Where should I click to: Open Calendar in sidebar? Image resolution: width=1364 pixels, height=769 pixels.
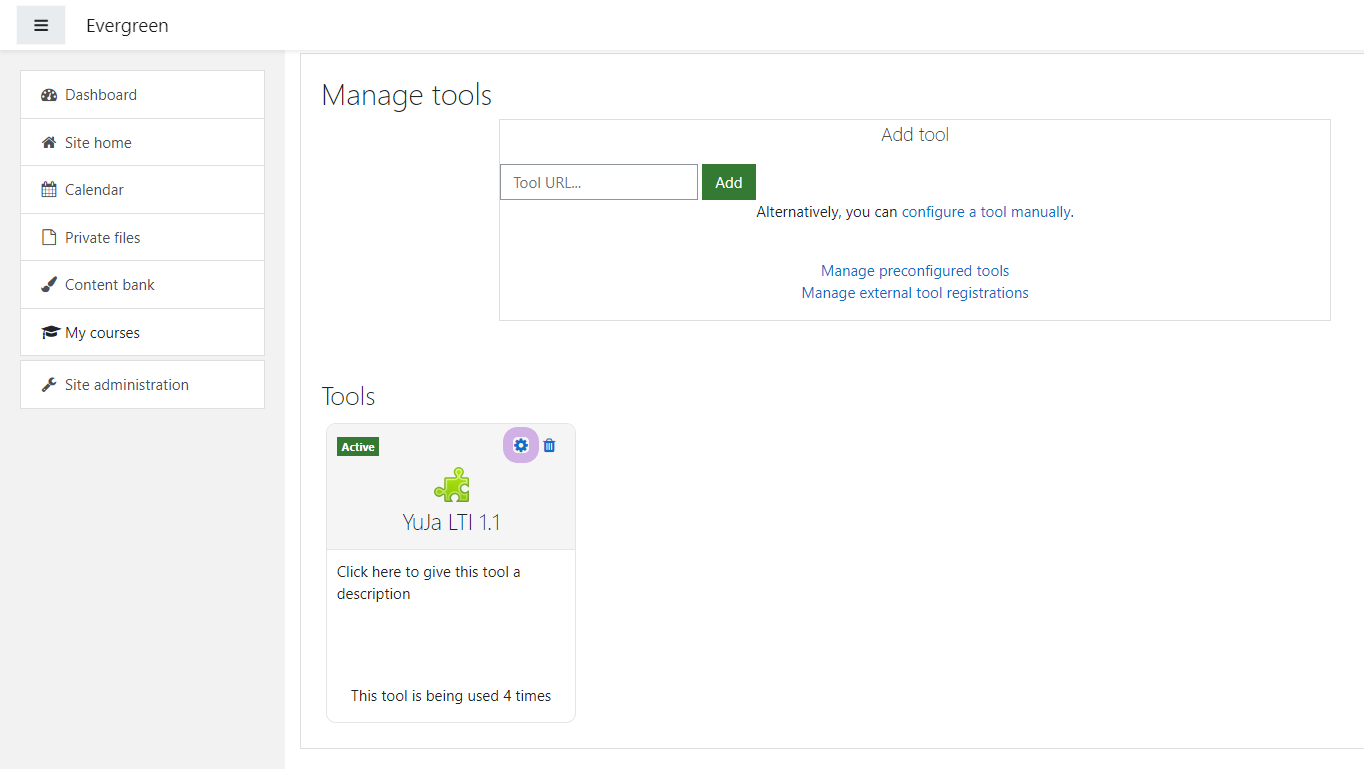tap(142, 189)
